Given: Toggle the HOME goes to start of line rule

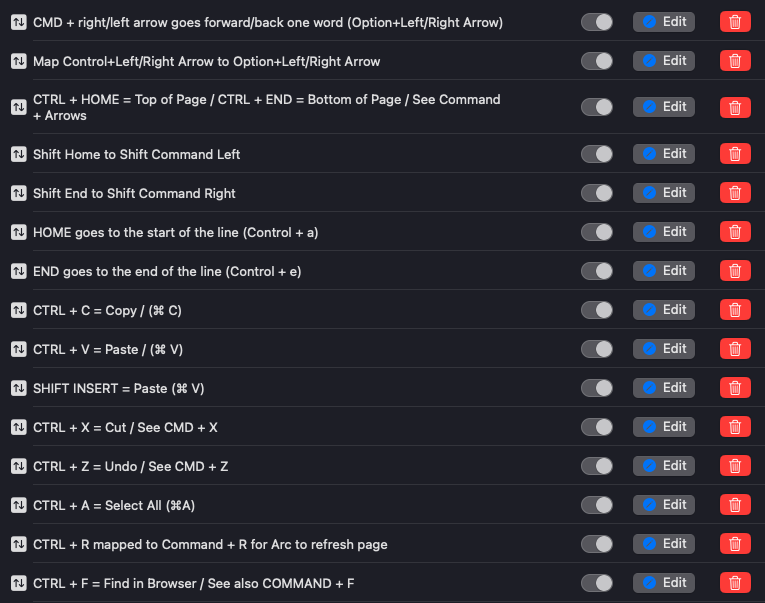Looking at the screenshot, I should coord(597,232).
